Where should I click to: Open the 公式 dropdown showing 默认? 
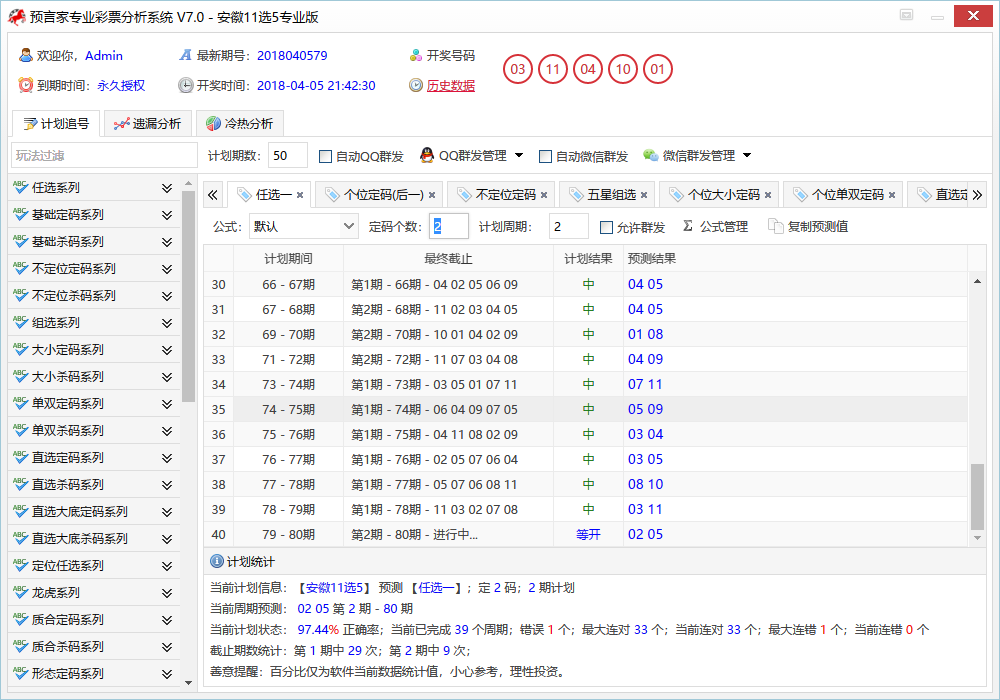[x=304, y=226]
